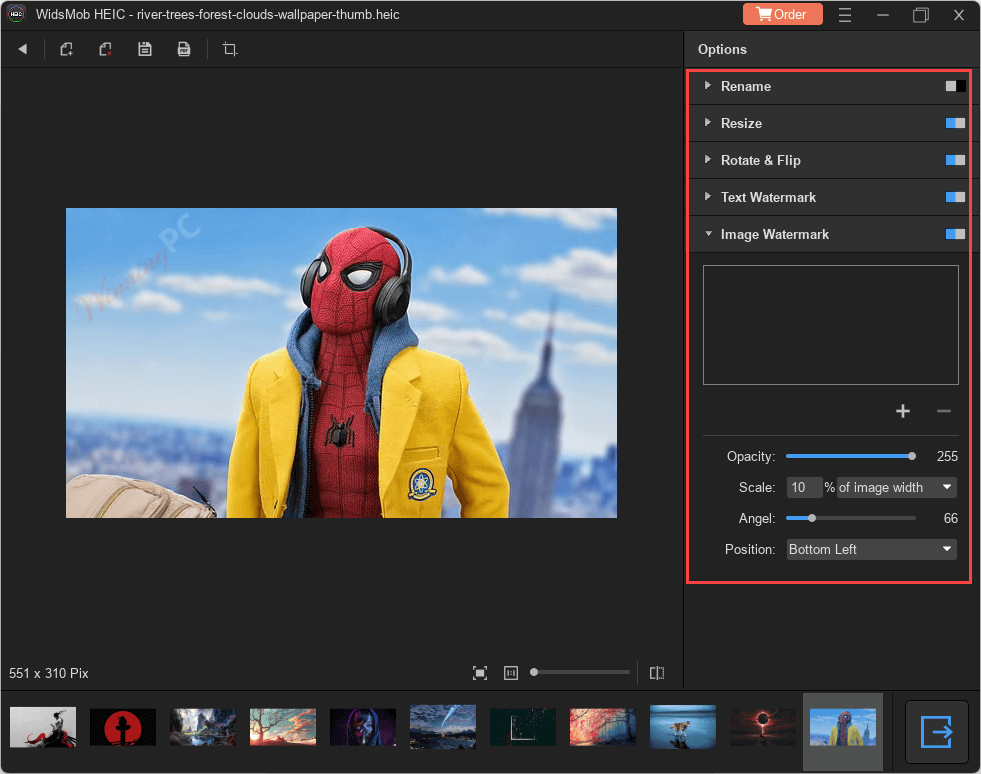Add a new HEIC file to the list
The height and width of the screenshot is (774, 981).
[x=66, y=49]
